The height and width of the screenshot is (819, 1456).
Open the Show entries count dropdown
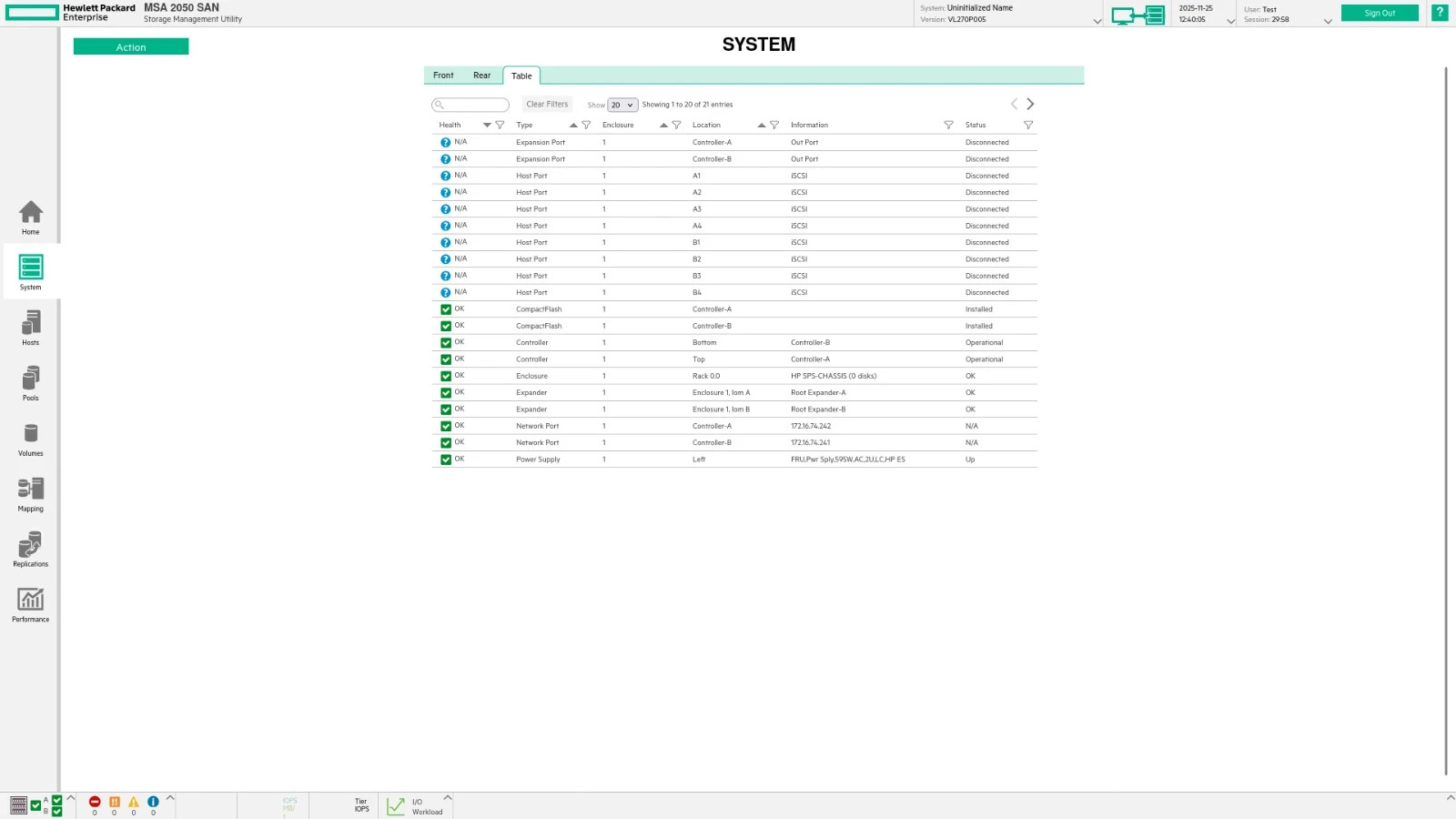pyautogui.click(x=622, y=106)
